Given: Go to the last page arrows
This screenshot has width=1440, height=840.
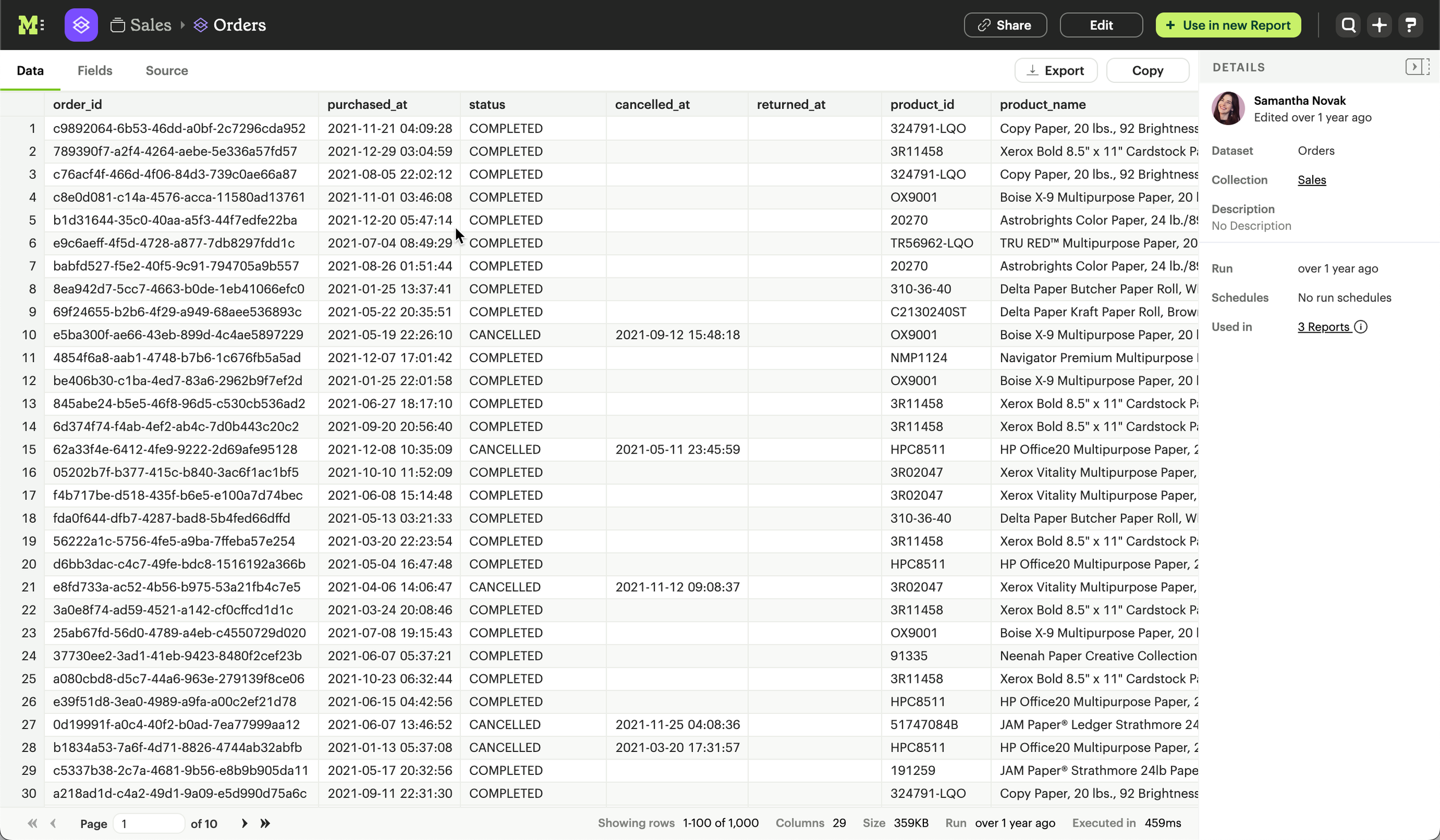Looking at the screenshot, I should (265, 823).
